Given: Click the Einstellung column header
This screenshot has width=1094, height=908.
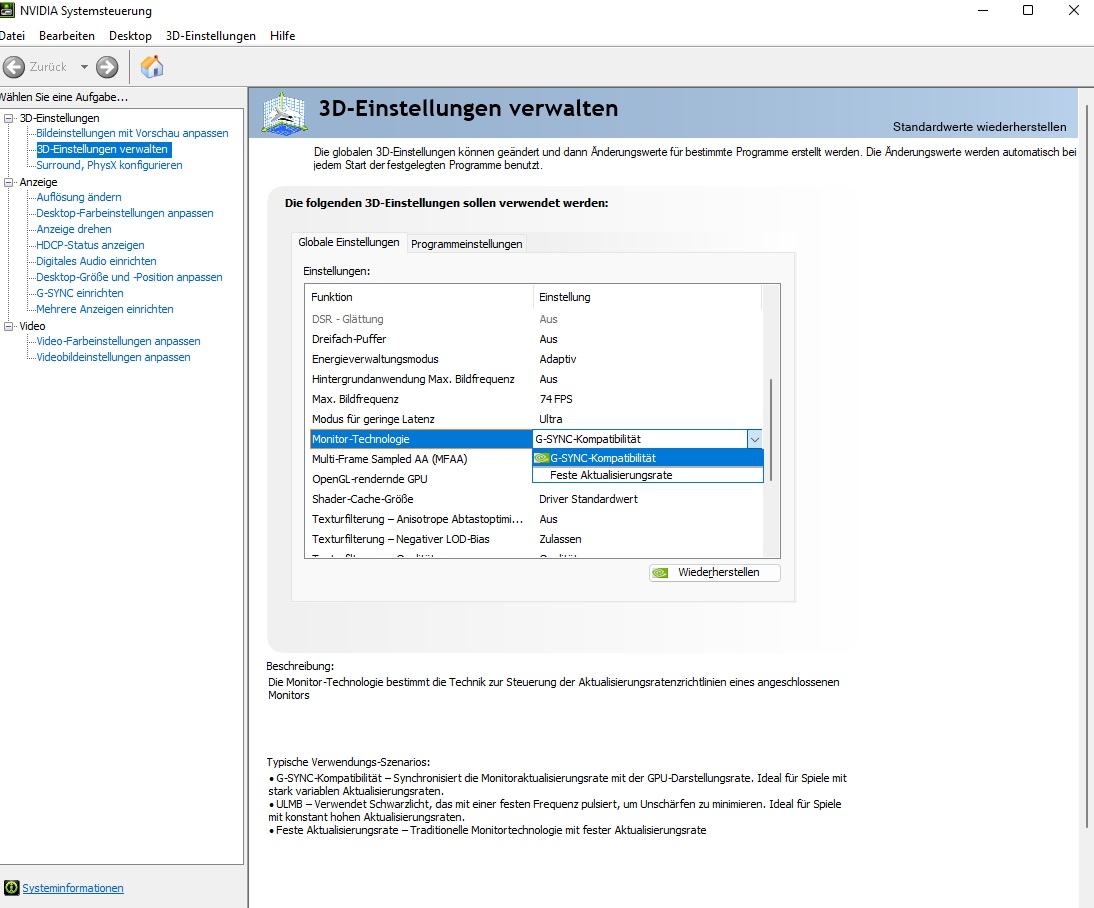Looking at the screenshot, I should tap(647, 297).
